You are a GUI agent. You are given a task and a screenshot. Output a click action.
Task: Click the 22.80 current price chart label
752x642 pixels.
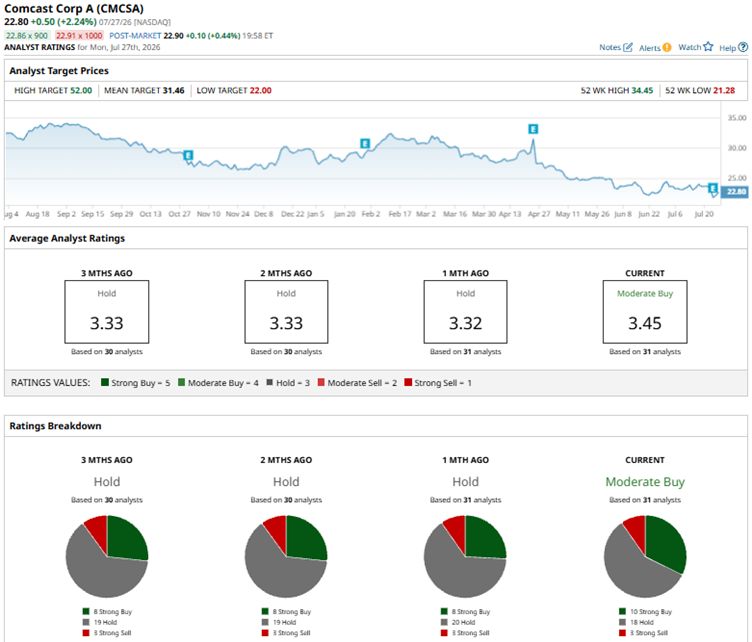click(735, 192)
